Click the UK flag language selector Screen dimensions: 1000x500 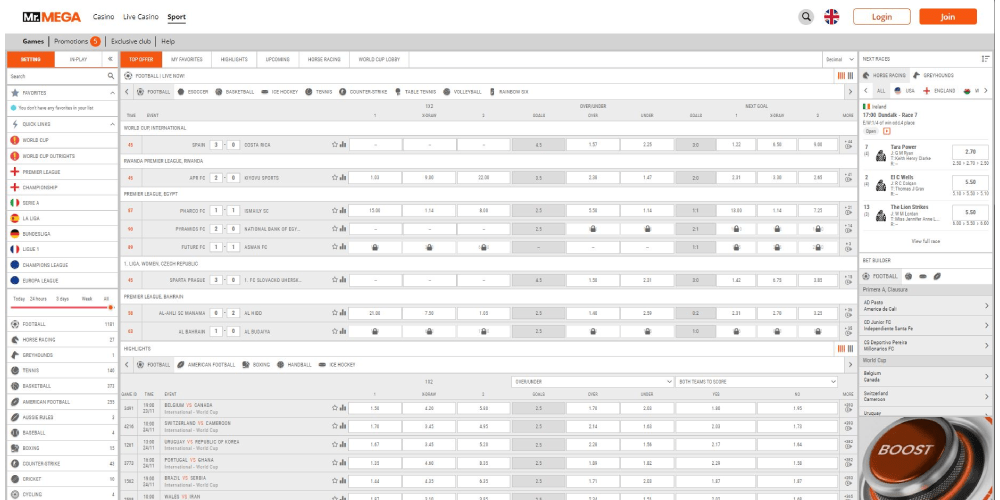click(x=831, y=17)
